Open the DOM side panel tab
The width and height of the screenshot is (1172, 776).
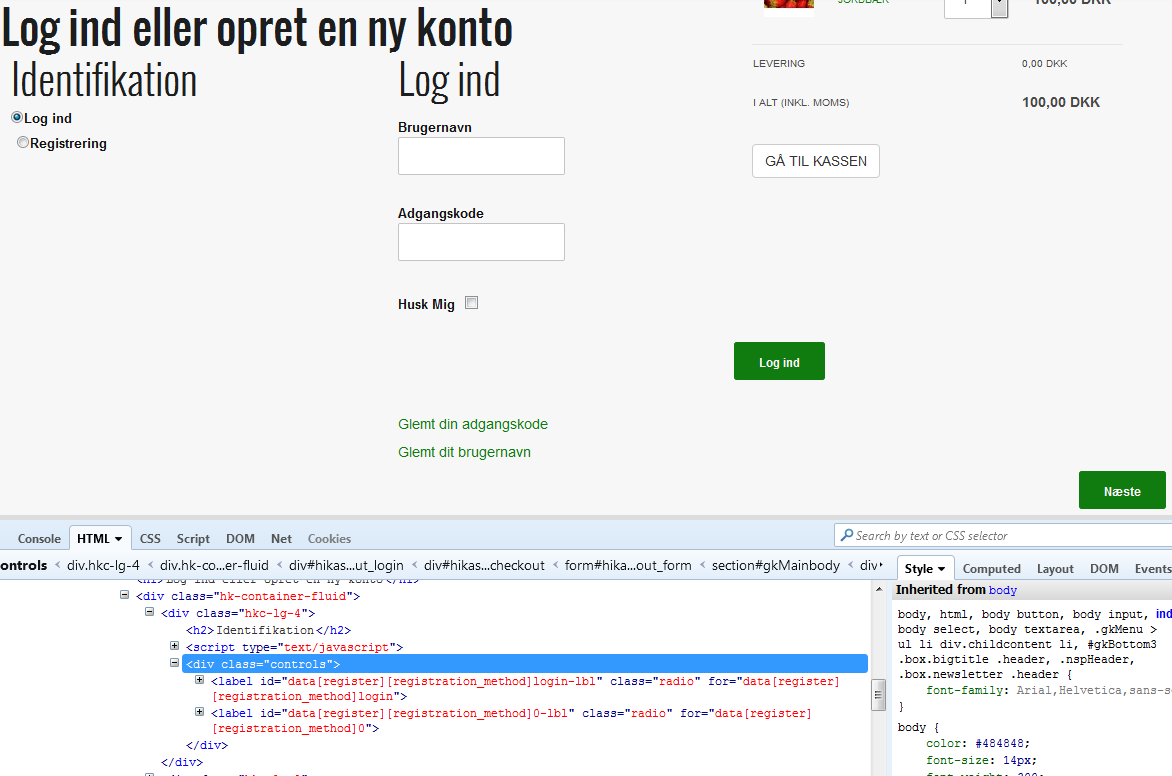(1104, 569)
